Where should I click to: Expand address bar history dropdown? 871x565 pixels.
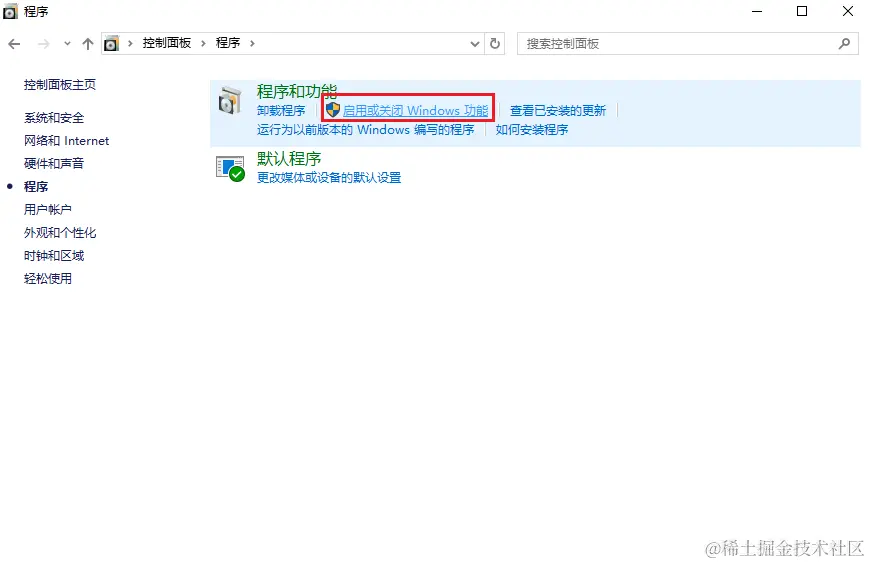click(x=474, y=44)
